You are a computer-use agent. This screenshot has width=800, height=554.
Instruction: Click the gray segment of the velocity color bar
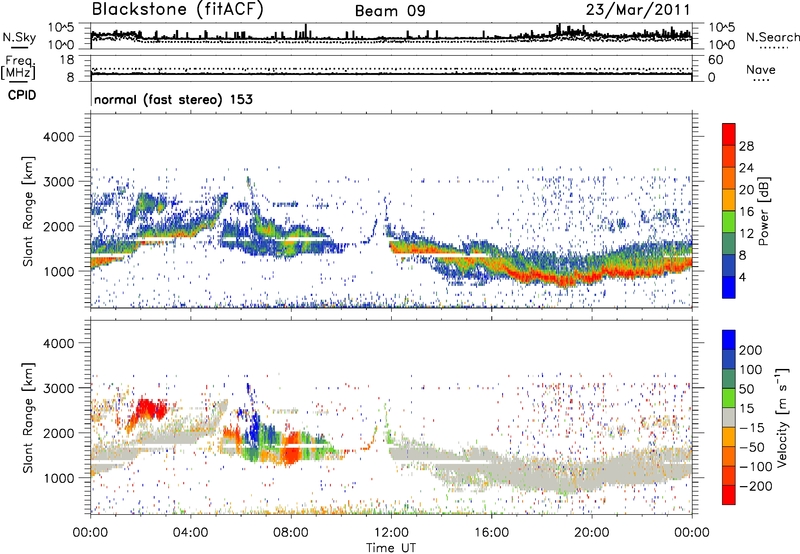pos(729,417)
